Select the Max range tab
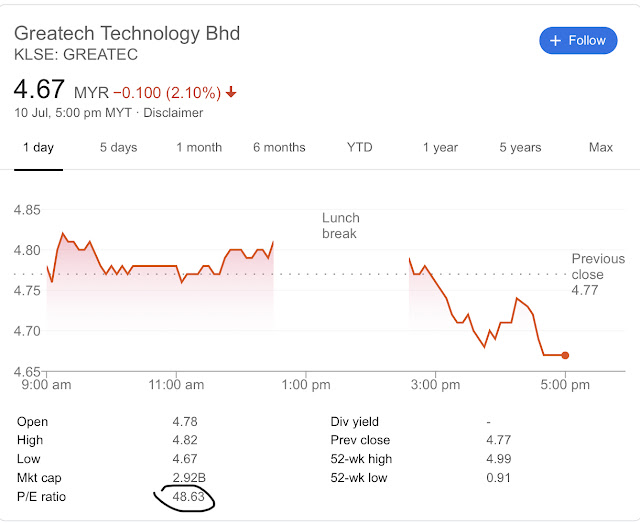The image size is (640, 523). (x=601, y=147)
